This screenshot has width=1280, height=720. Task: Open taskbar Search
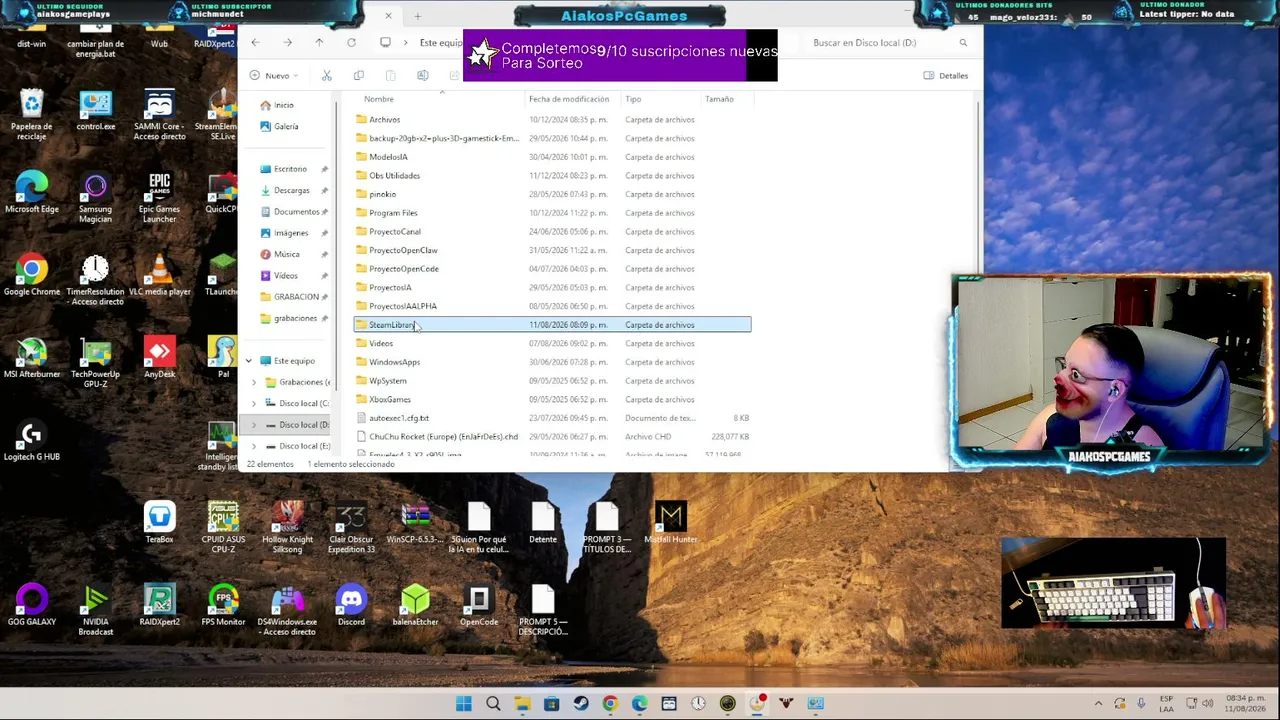click(493, 704)
